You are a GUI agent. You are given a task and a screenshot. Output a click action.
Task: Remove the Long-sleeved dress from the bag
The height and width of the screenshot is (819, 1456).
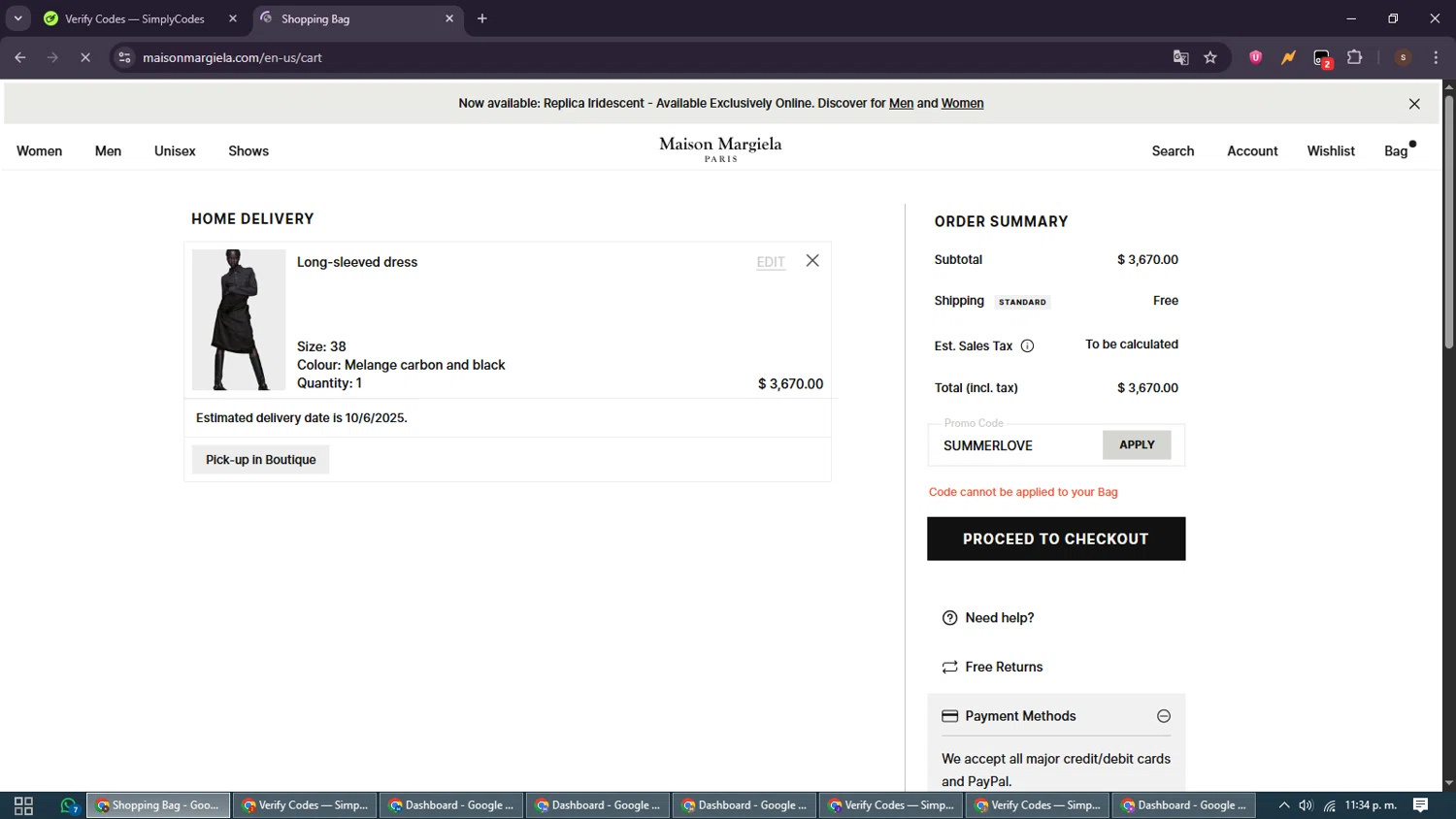click(x=812, y=260)
